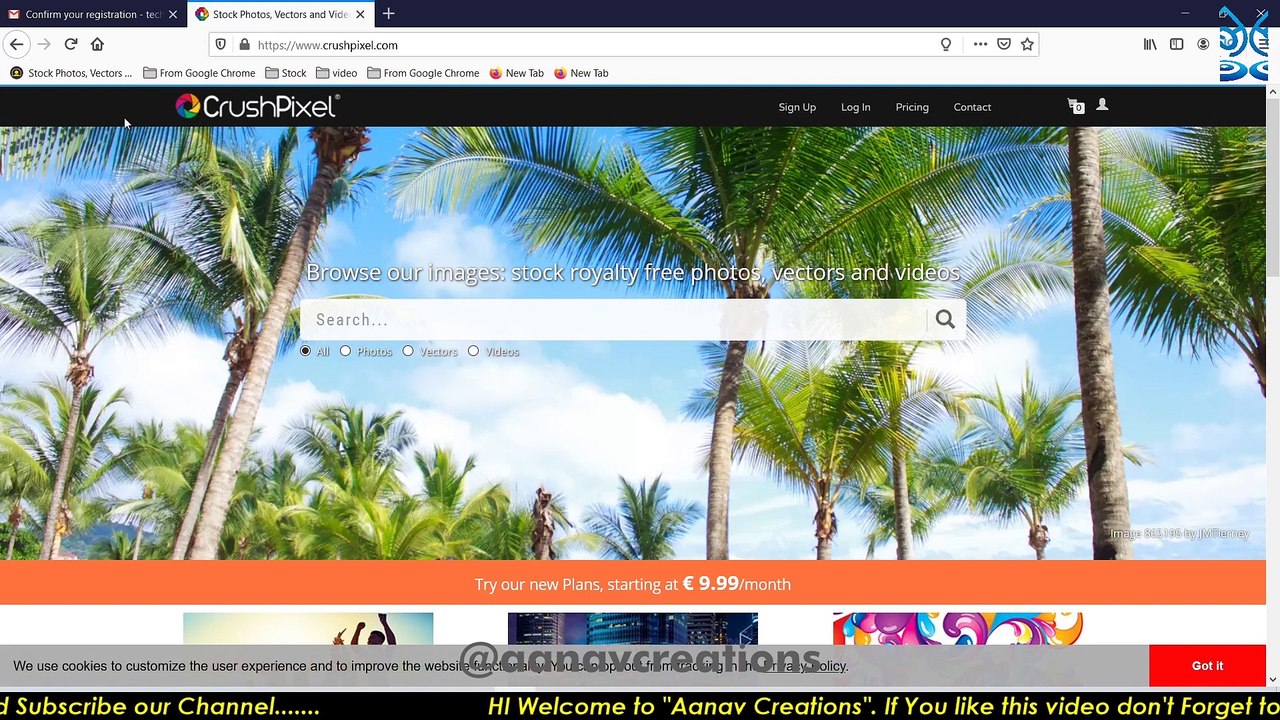Open the Firefox Library icon
The height and width of the screenshot is (720, 1280).
(1150, 44)
